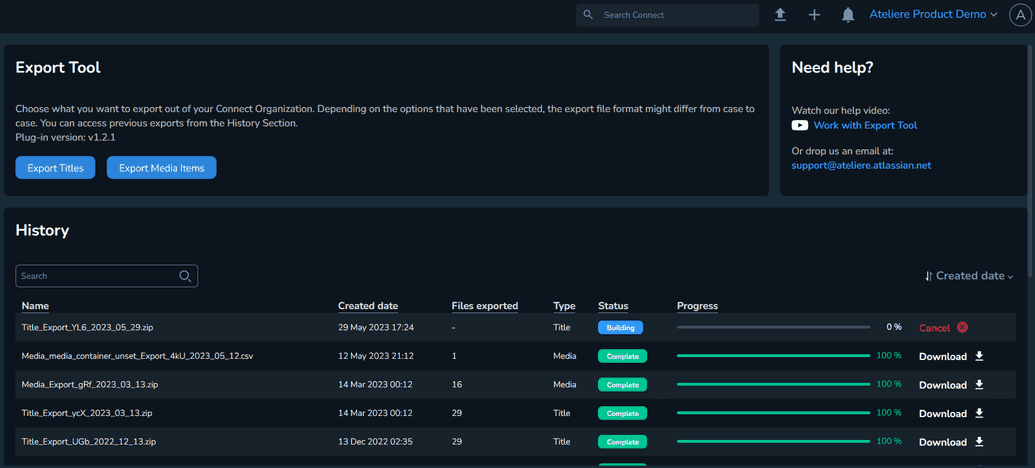Click the YouTube help video icon
The height and width of the screenshot is (468, 1035).
799,125
